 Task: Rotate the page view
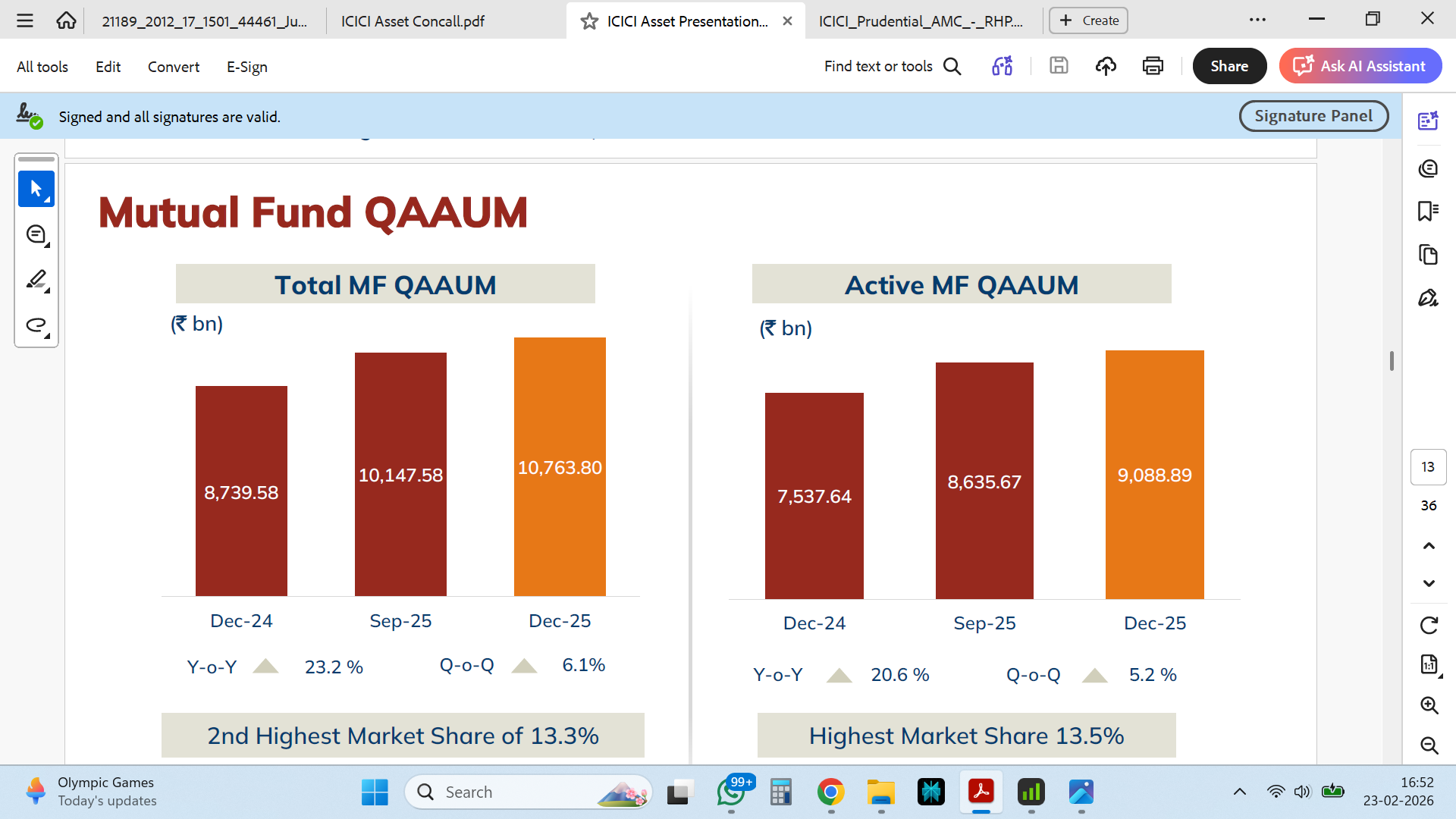[x=1429, y=626]
